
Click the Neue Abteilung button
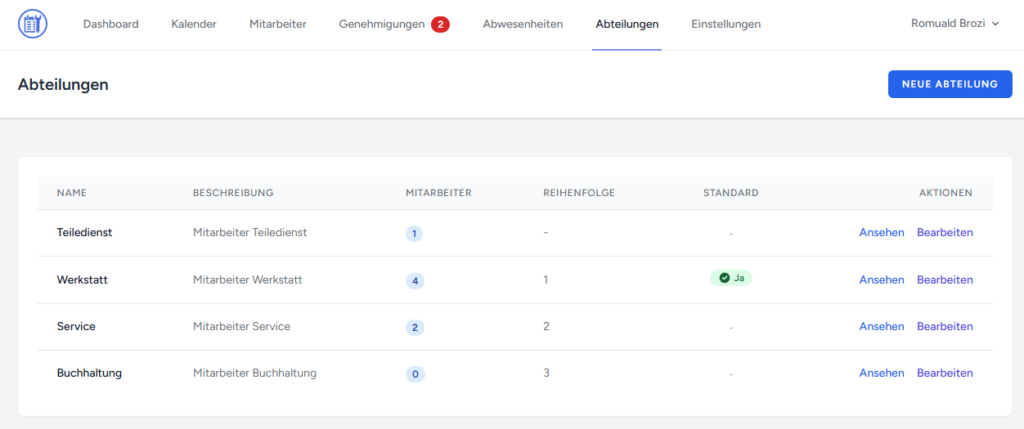click(949, 84)
